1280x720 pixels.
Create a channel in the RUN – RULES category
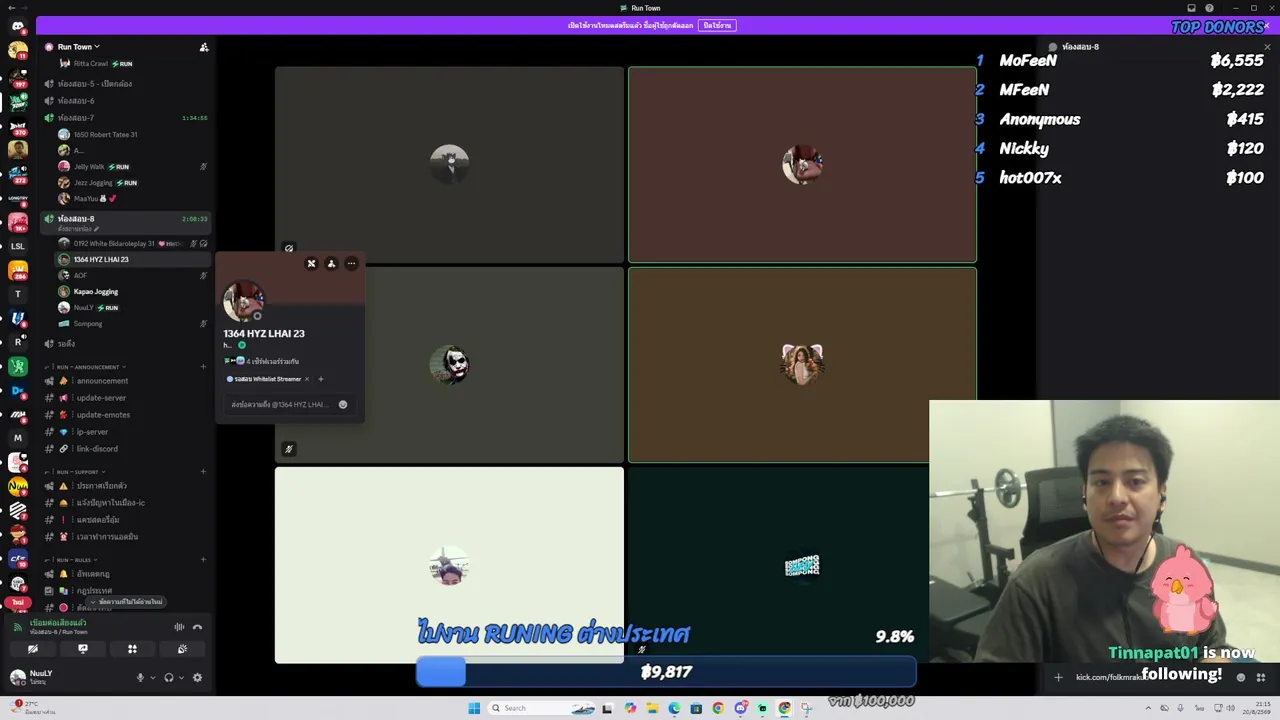tap(204, 560)
